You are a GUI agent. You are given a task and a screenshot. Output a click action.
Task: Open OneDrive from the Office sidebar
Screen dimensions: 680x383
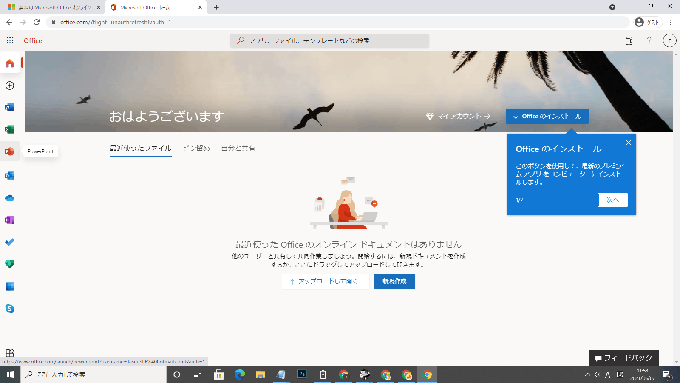tap(10, 198)
